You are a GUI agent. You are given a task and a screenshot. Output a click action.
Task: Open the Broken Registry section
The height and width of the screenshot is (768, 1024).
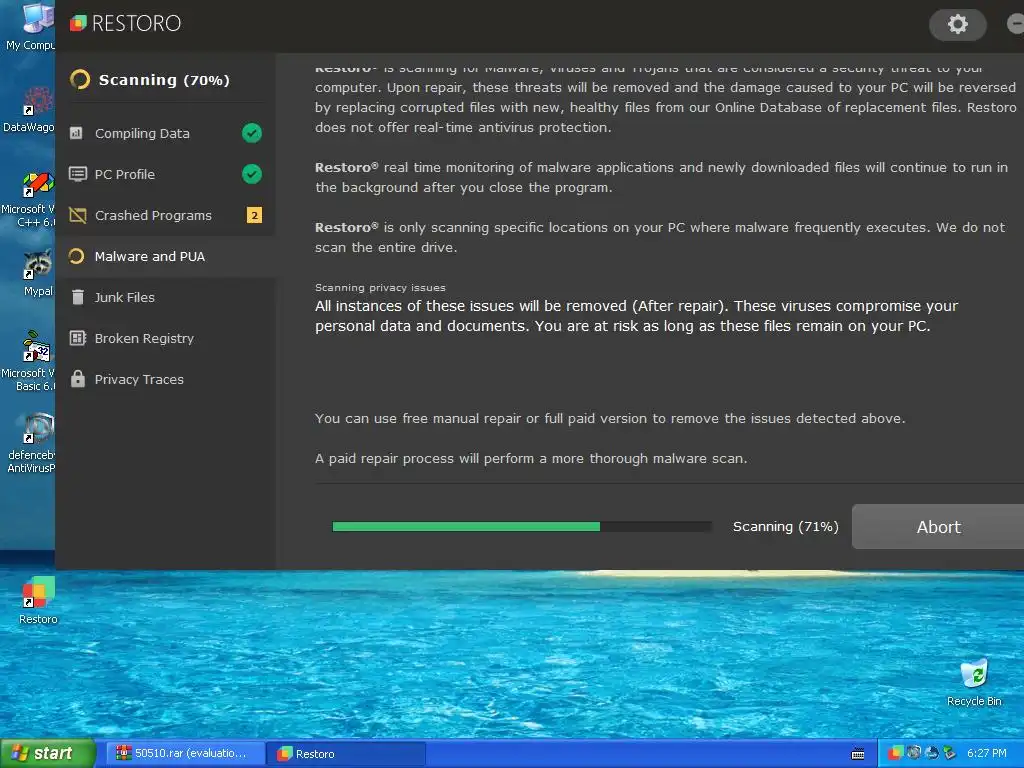click(x=165, y=338)
